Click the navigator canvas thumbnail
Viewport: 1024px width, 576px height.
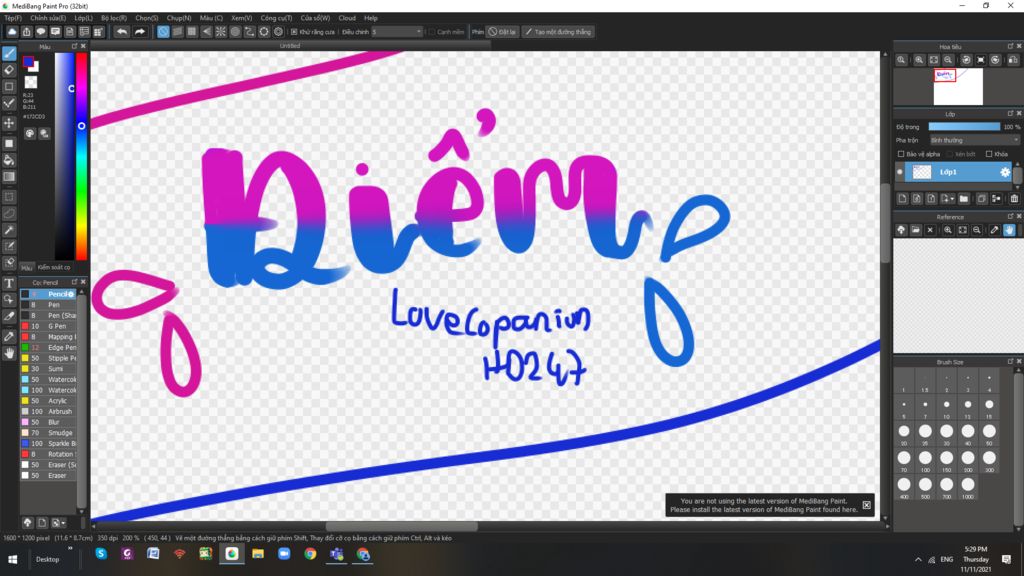958,86
